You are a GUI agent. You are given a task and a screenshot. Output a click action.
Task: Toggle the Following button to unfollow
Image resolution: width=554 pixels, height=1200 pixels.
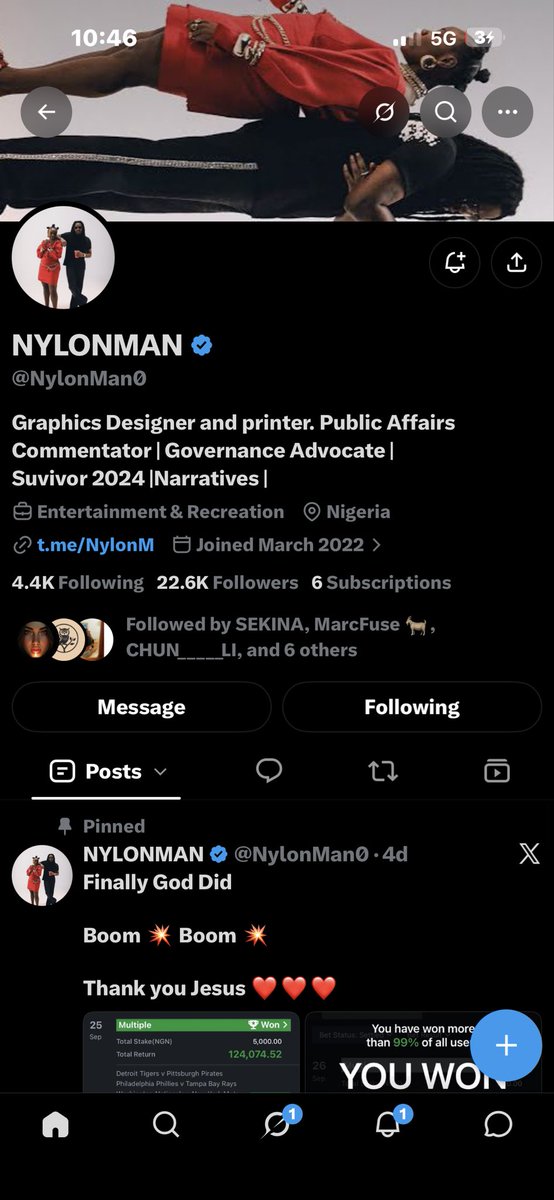tap(412, 707)
